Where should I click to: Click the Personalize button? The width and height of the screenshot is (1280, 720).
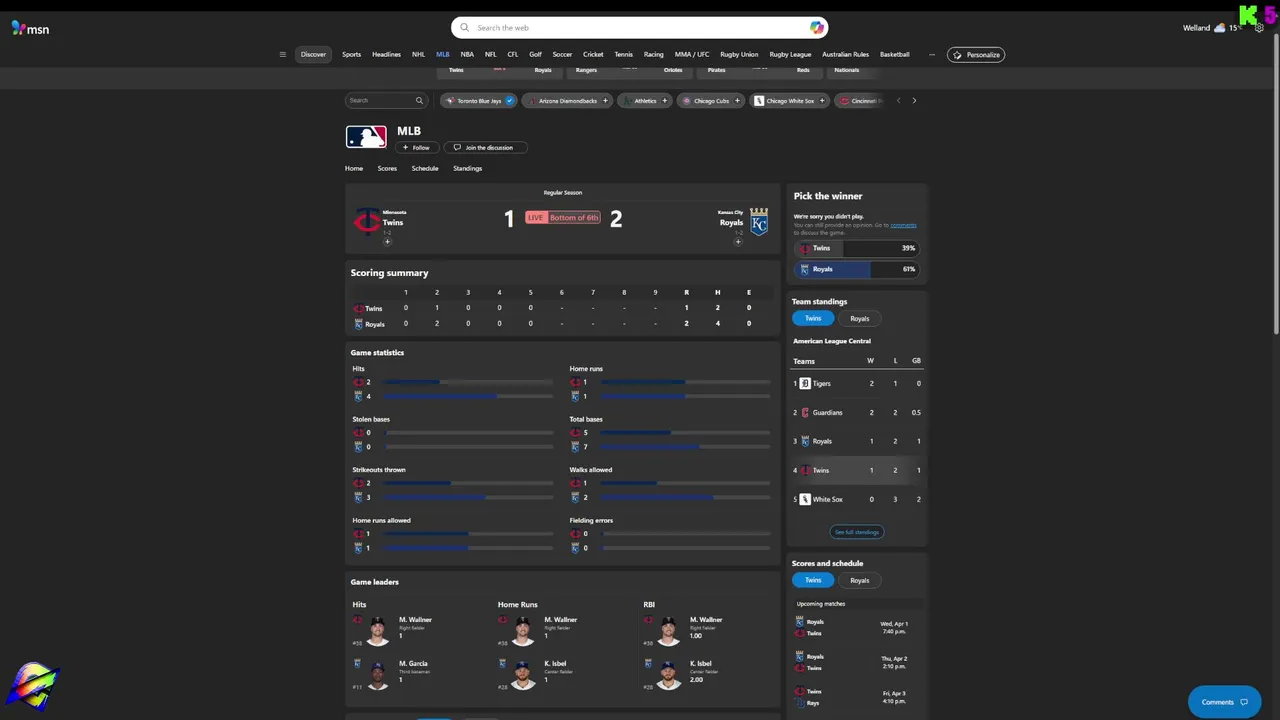tap(976, 55)
